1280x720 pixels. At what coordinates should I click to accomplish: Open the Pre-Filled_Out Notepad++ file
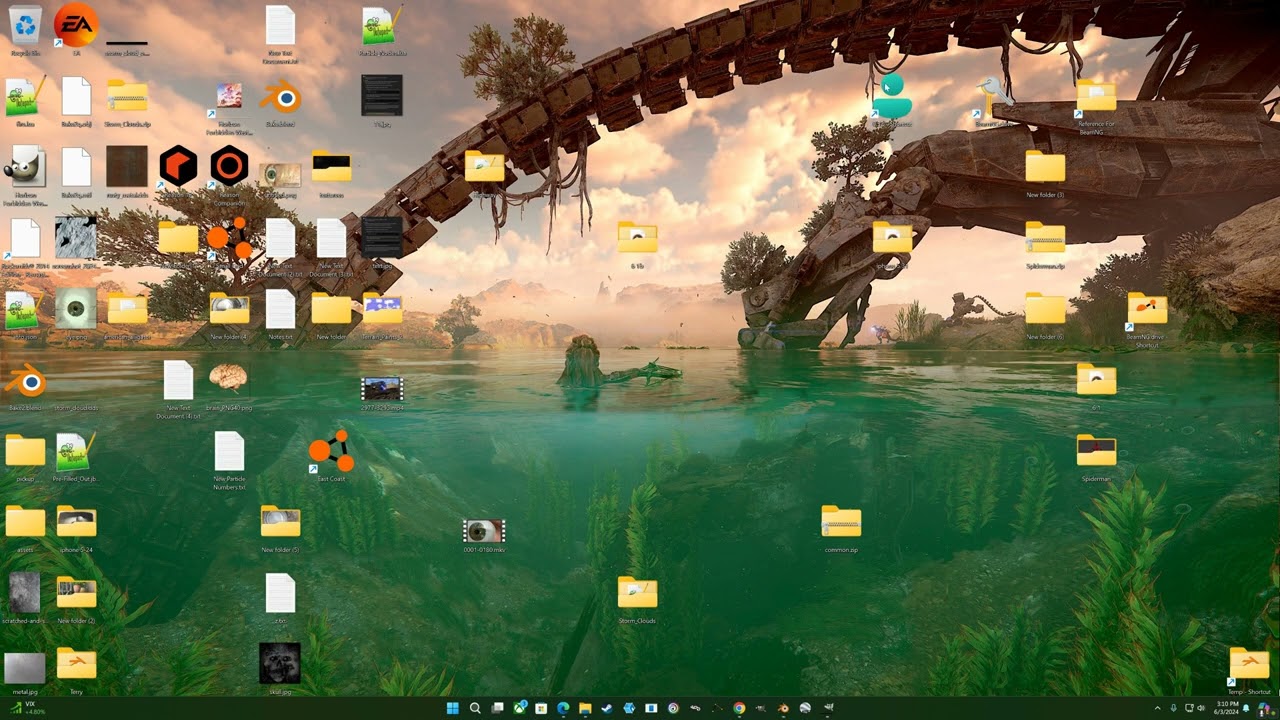coord(76,453)
